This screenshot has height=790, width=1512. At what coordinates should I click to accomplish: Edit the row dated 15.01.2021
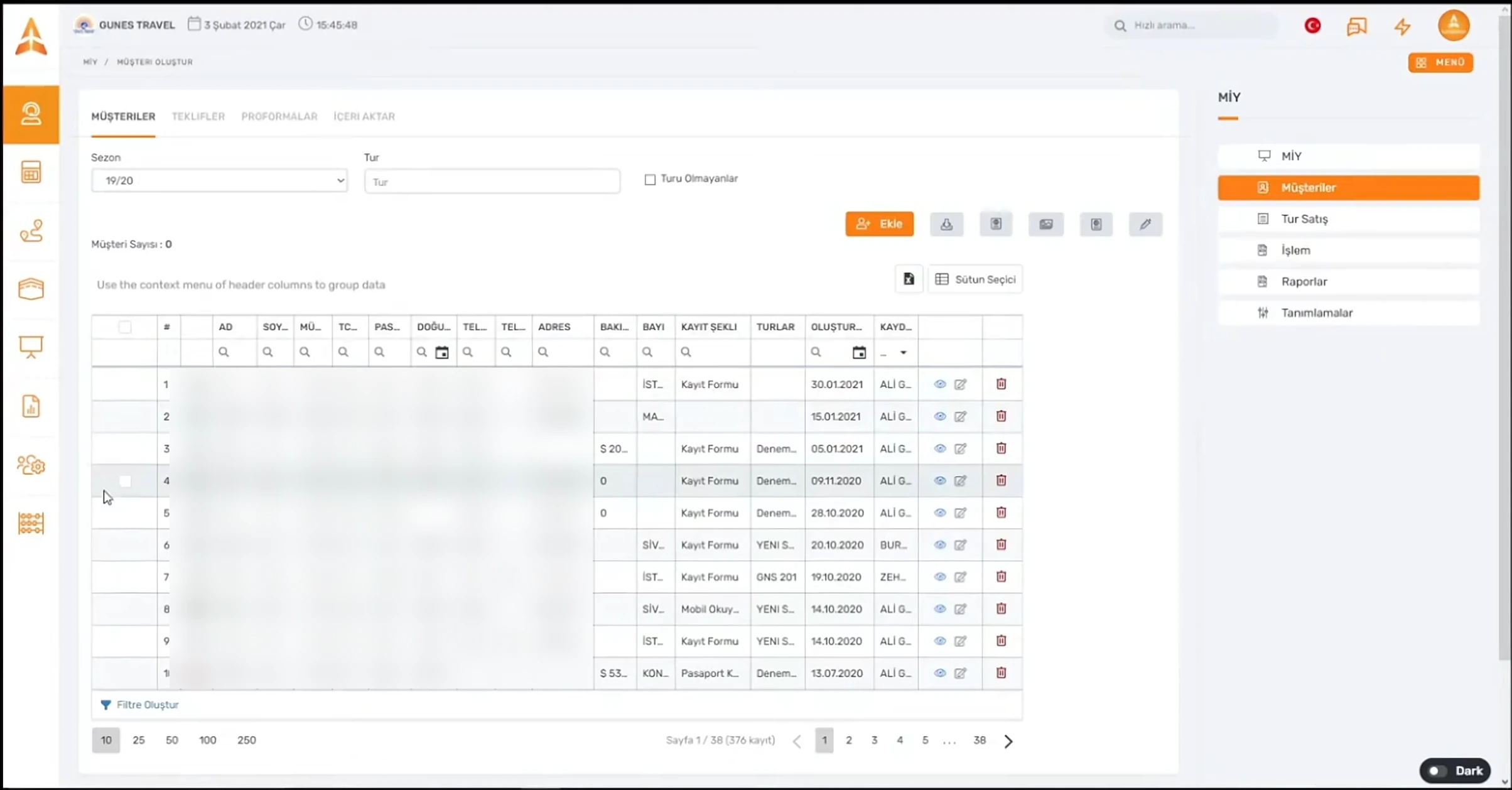coord(960,416)
